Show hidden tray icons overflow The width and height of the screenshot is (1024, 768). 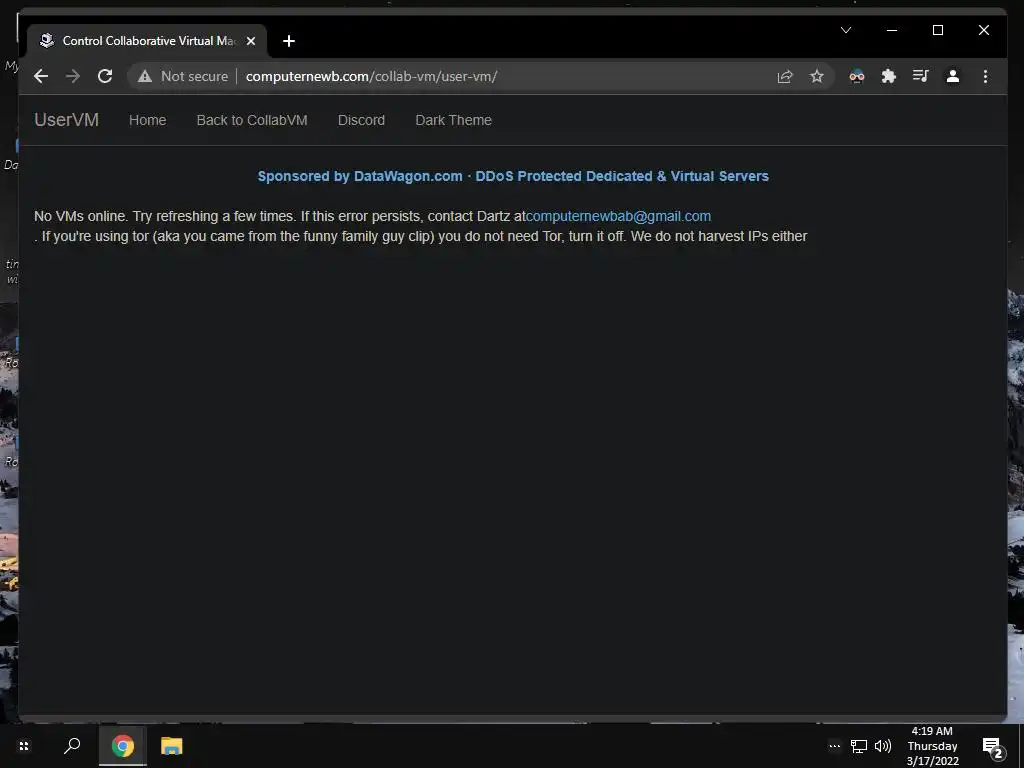click(x=835, y=746)
